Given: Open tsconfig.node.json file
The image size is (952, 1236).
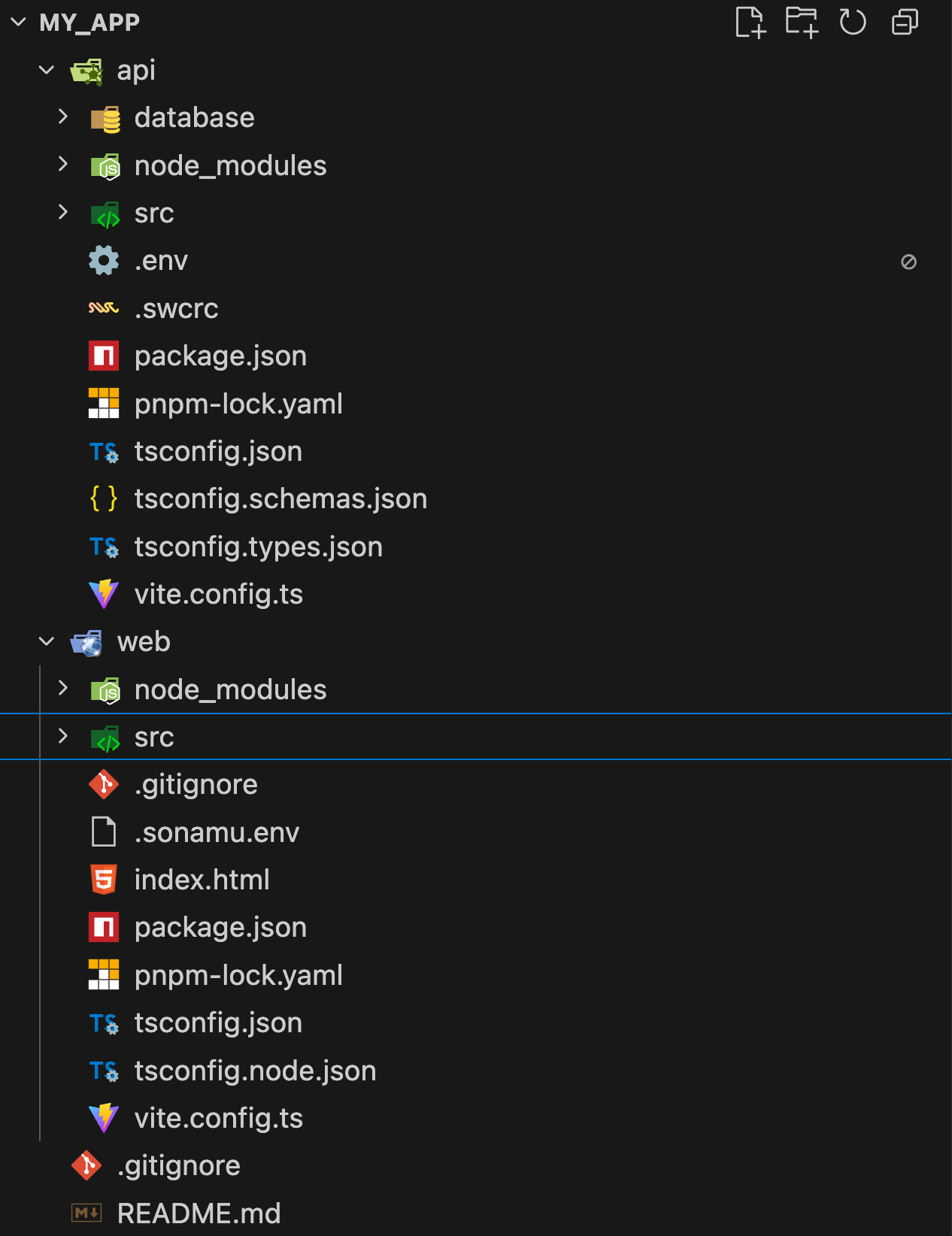Looking at the screenshot, I should (x=255, y=1071).
